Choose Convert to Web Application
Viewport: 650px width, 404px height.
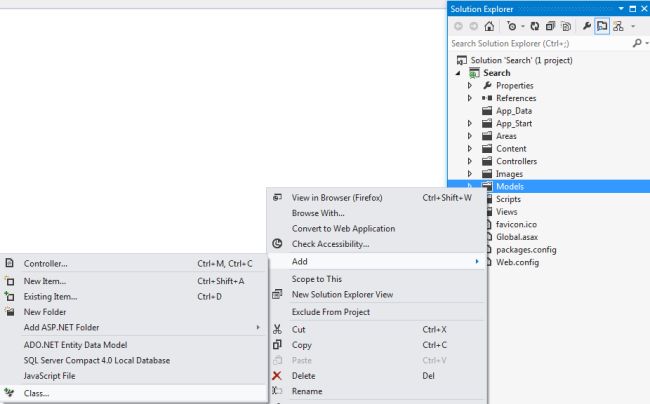tap(376, 228)
